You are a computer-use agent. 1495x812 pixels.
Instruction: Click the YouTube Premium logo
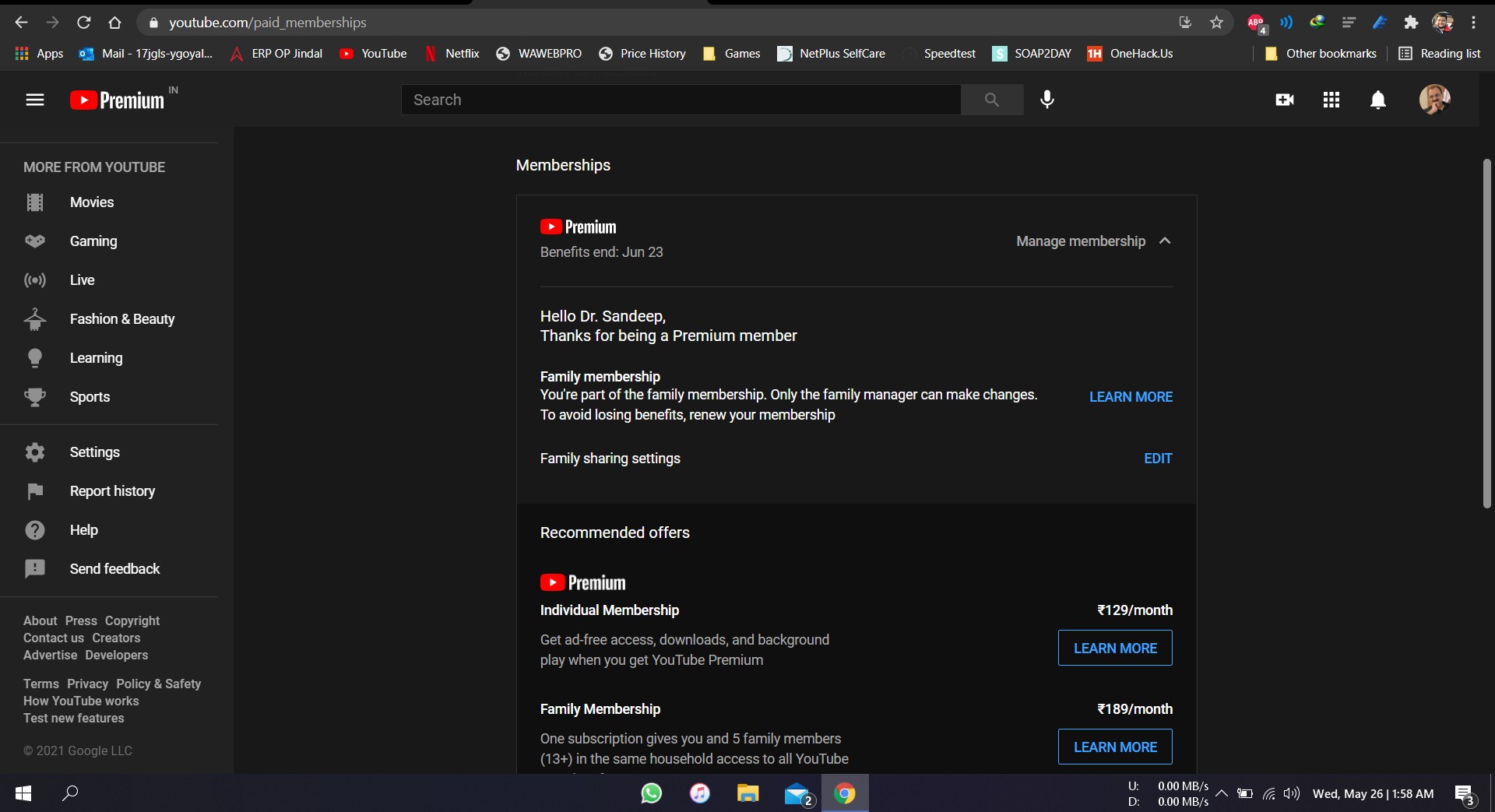[117, 100]
